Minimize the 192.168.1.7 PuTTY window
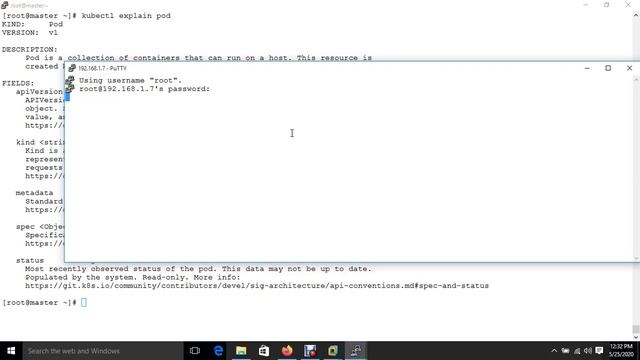640x360 pixels. pos(587,68)
